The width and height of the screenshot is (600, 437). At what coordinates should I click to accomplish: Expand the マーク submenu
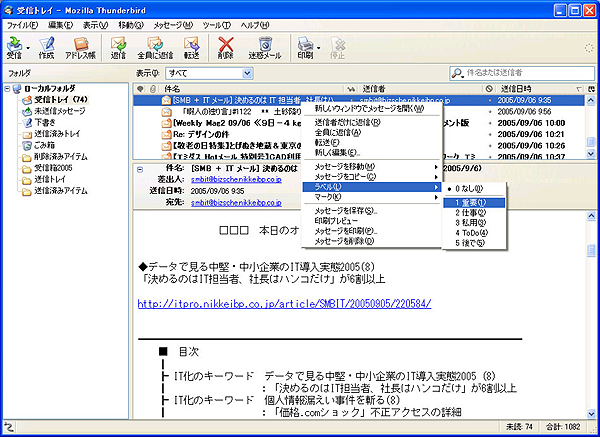pyautogui.click(x=372, y=197)
